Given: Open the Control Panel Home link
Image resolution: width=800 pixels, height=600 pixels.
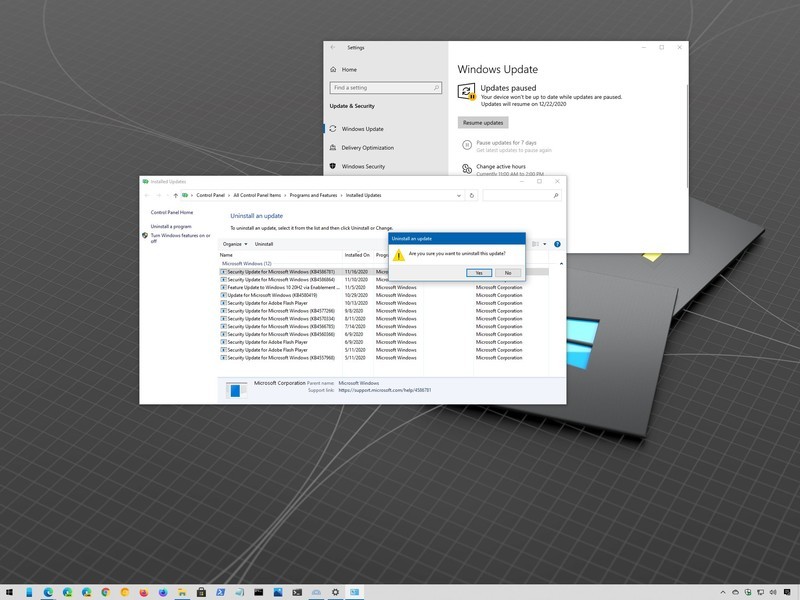Looking at the screenshot, I should 172,212.
